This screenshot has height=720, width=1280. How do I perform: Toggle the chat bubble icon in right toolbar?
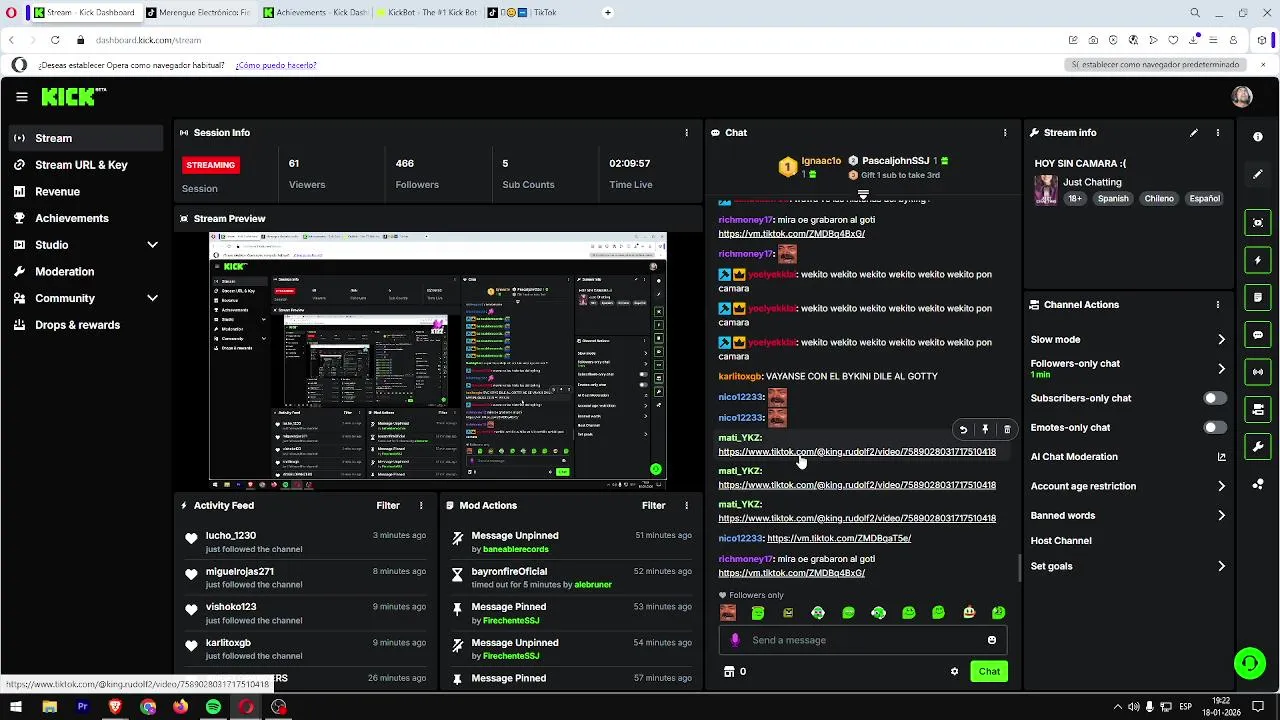[1258, 335]
